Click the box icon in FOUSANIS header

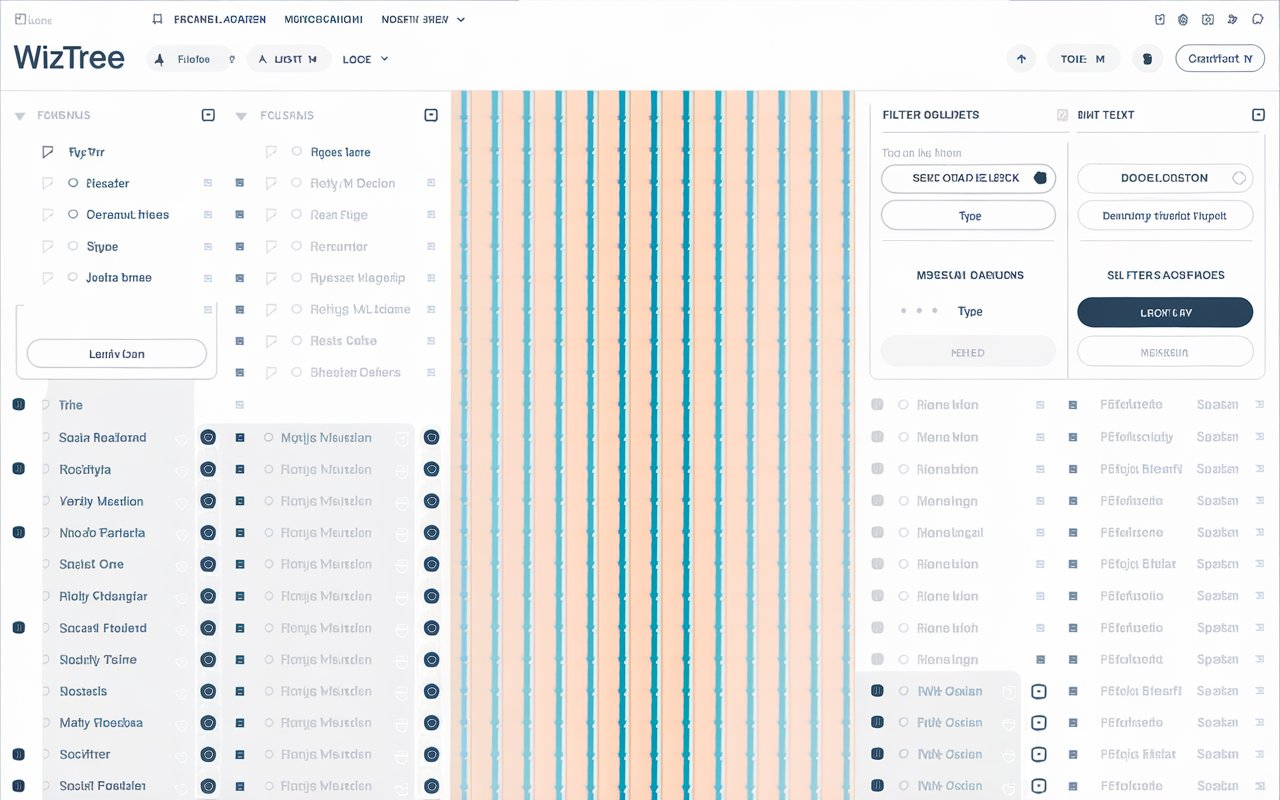click(x=431, y=115)
